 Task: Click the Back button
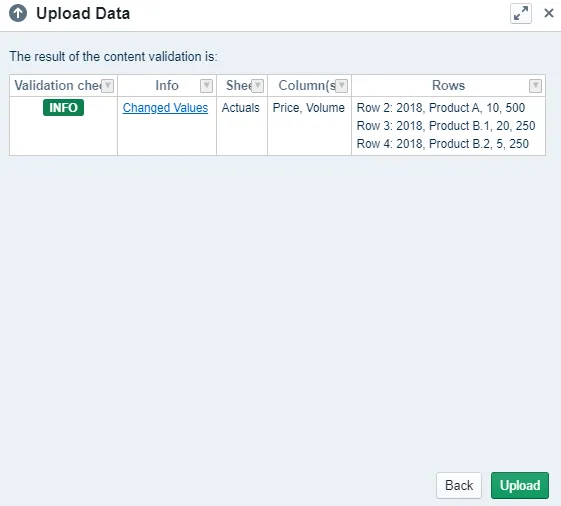(x=459, y=485)
